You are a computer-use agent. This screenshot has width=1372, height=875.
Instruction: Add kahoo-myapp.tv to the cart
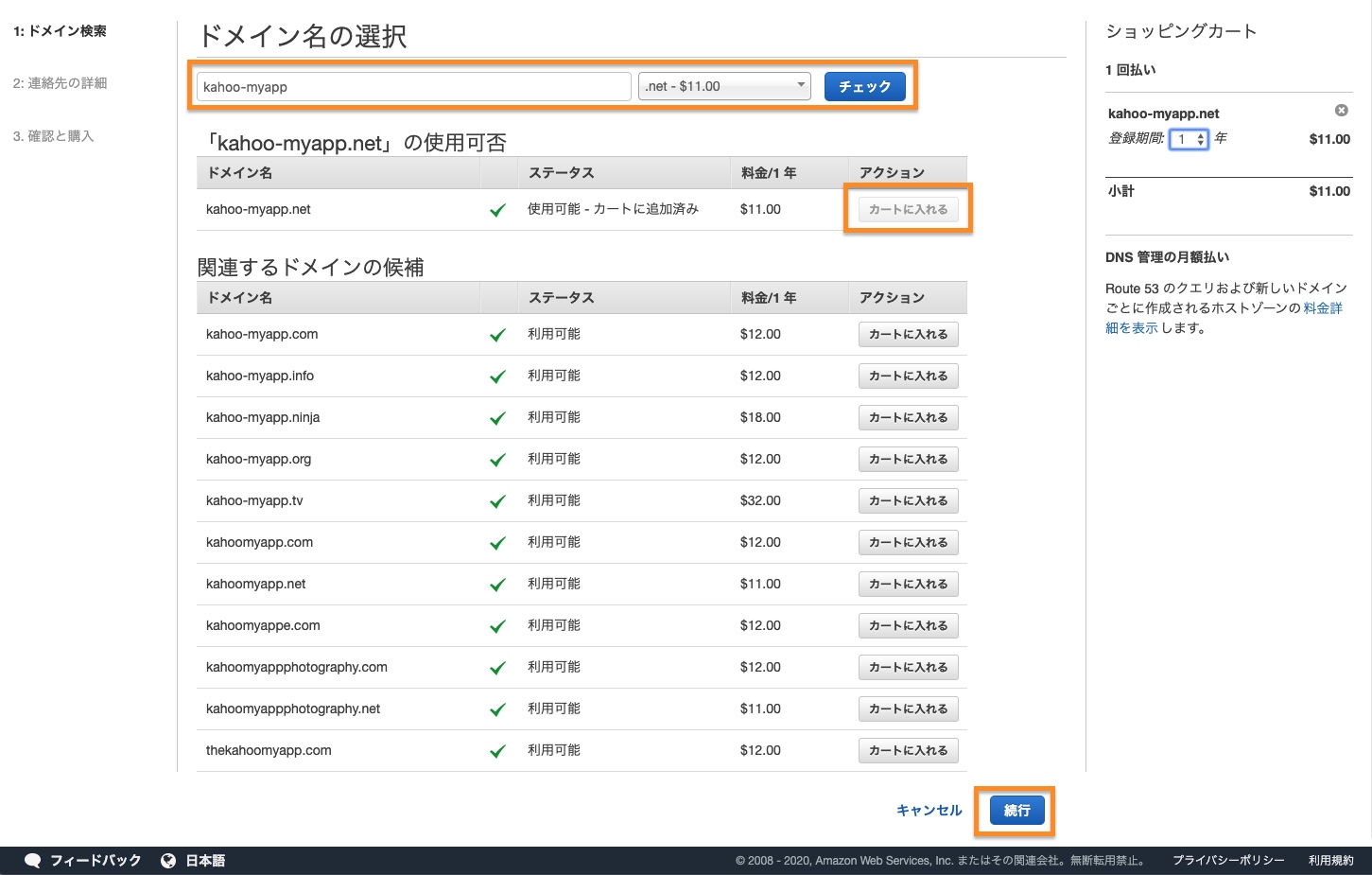pos(908,501)
